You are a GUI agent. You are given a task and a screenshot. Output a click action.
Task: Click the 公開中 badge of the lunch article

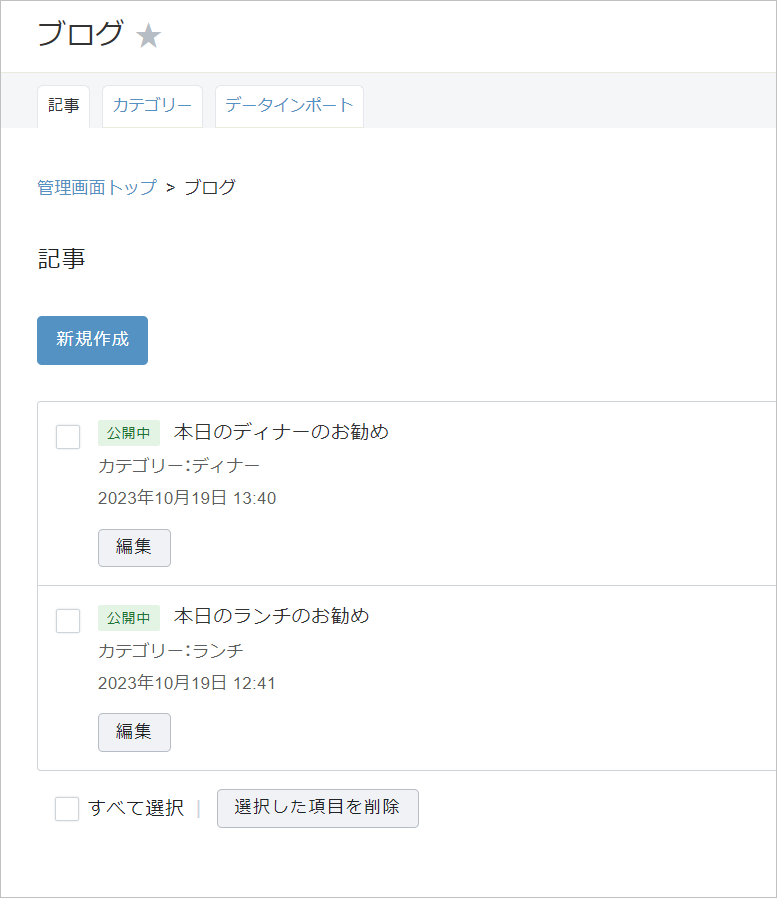(x=128, y=618)
